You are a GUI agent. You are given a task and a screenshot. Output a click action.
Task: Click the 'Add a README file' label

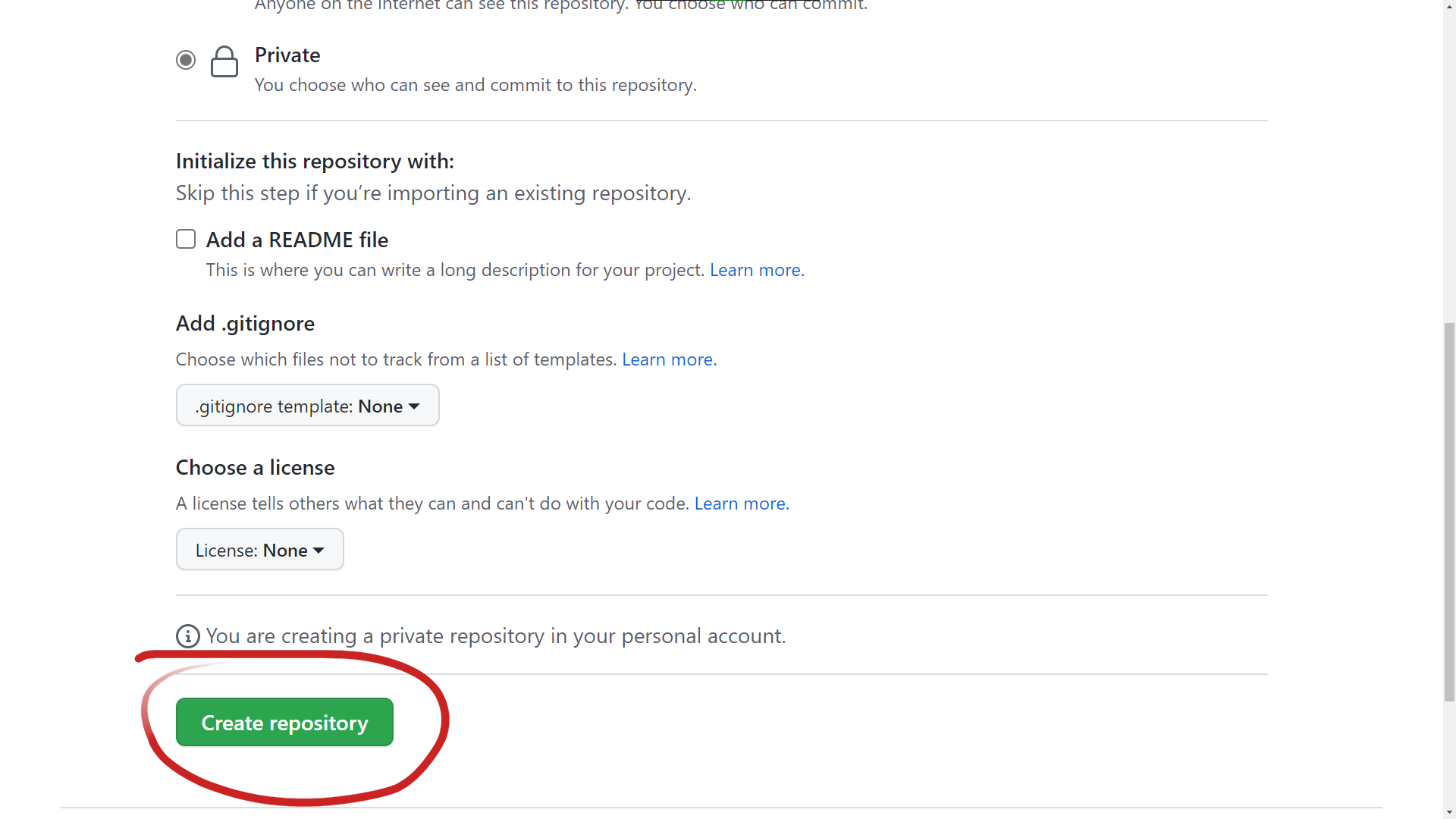tap(297, 240)
